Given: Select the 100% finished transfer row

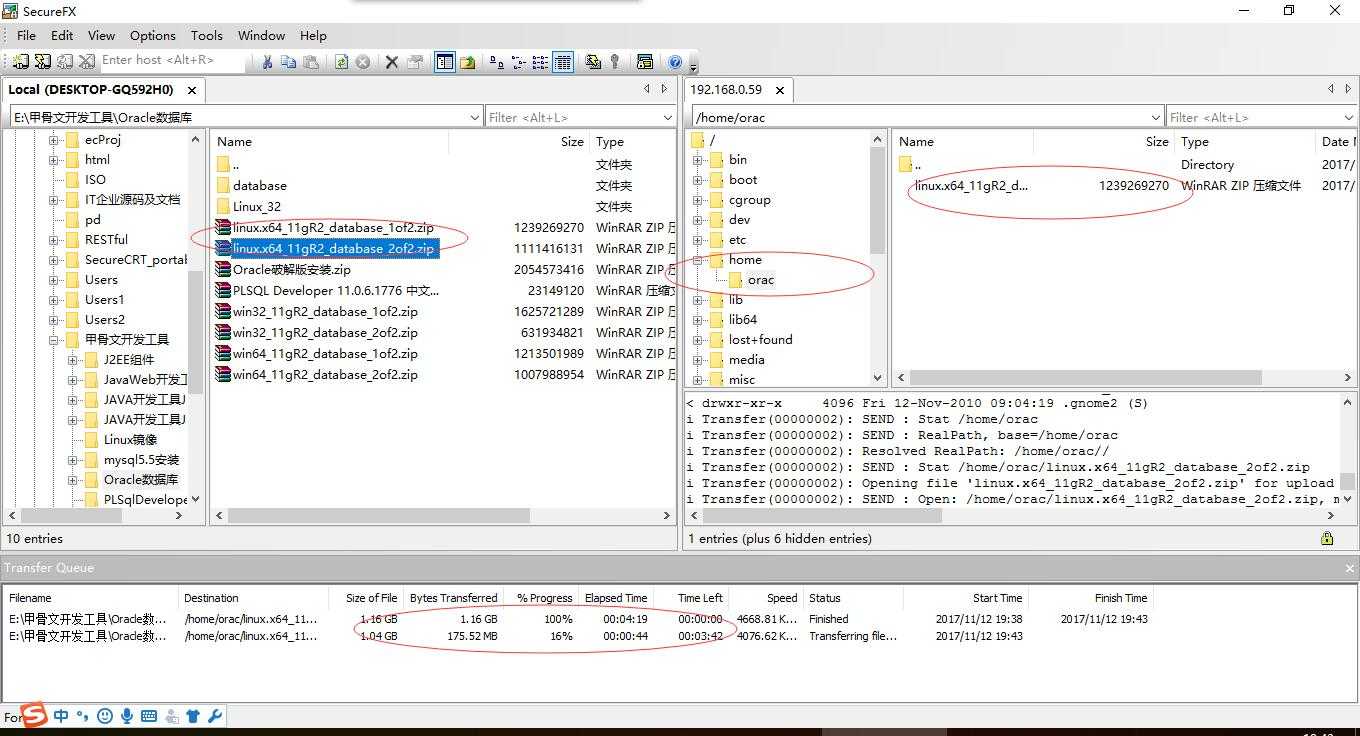Looking at the screenshot, I should click(x=580, y=619).
